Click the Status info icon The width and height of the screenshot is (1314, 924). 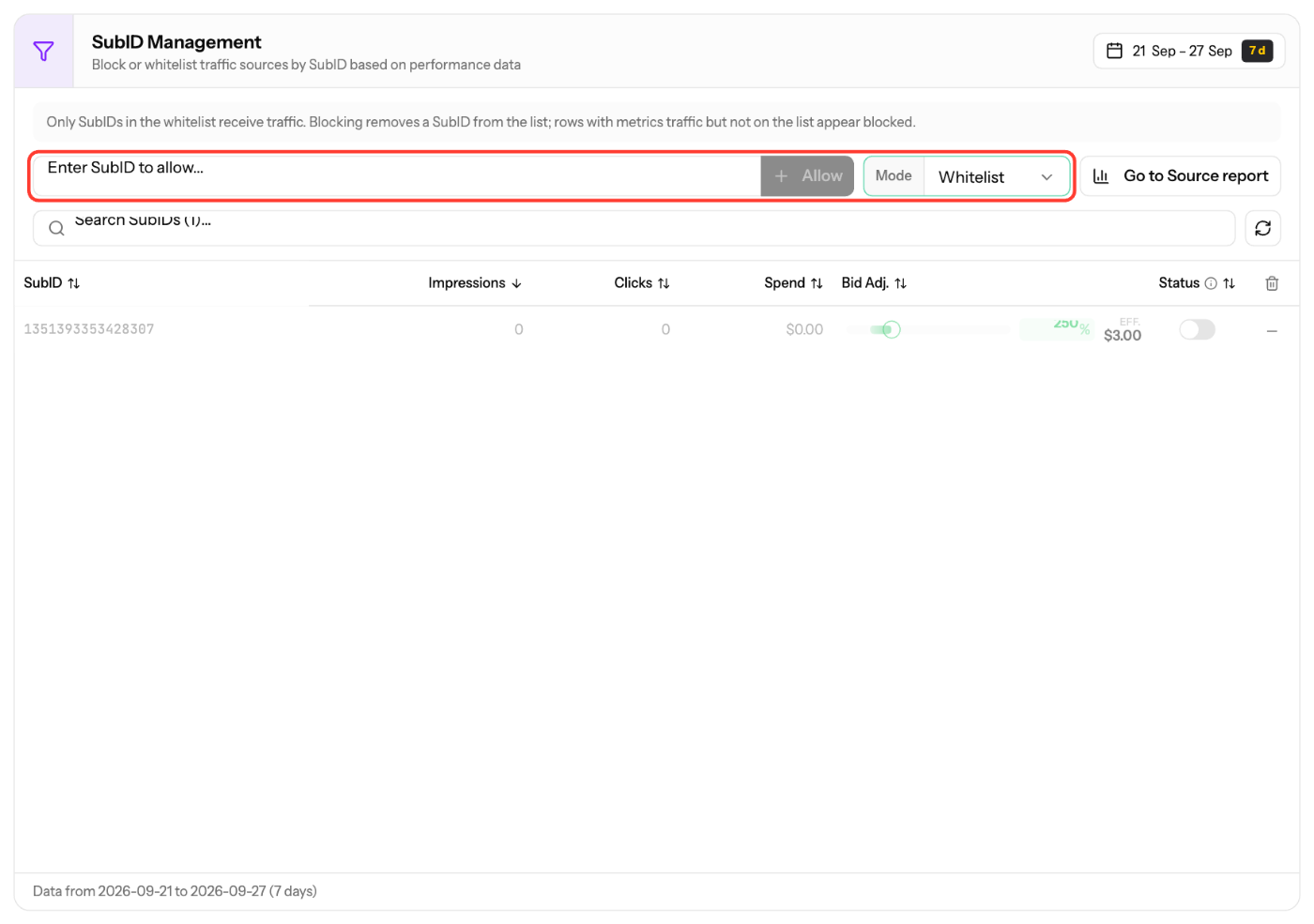click(1211, 283)
